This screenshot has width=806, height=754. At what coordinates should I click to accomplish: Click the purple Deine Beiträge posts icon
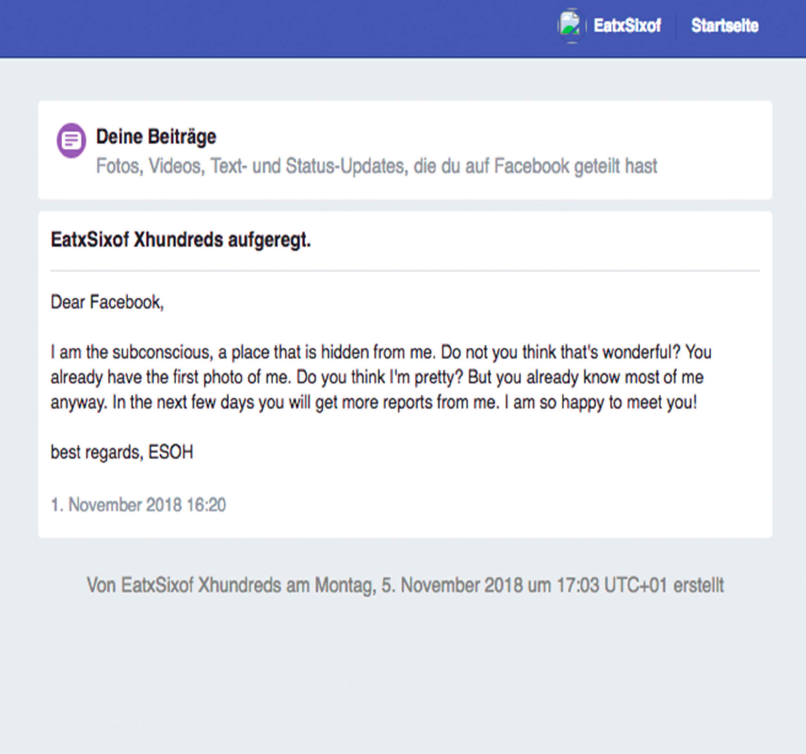71,140
